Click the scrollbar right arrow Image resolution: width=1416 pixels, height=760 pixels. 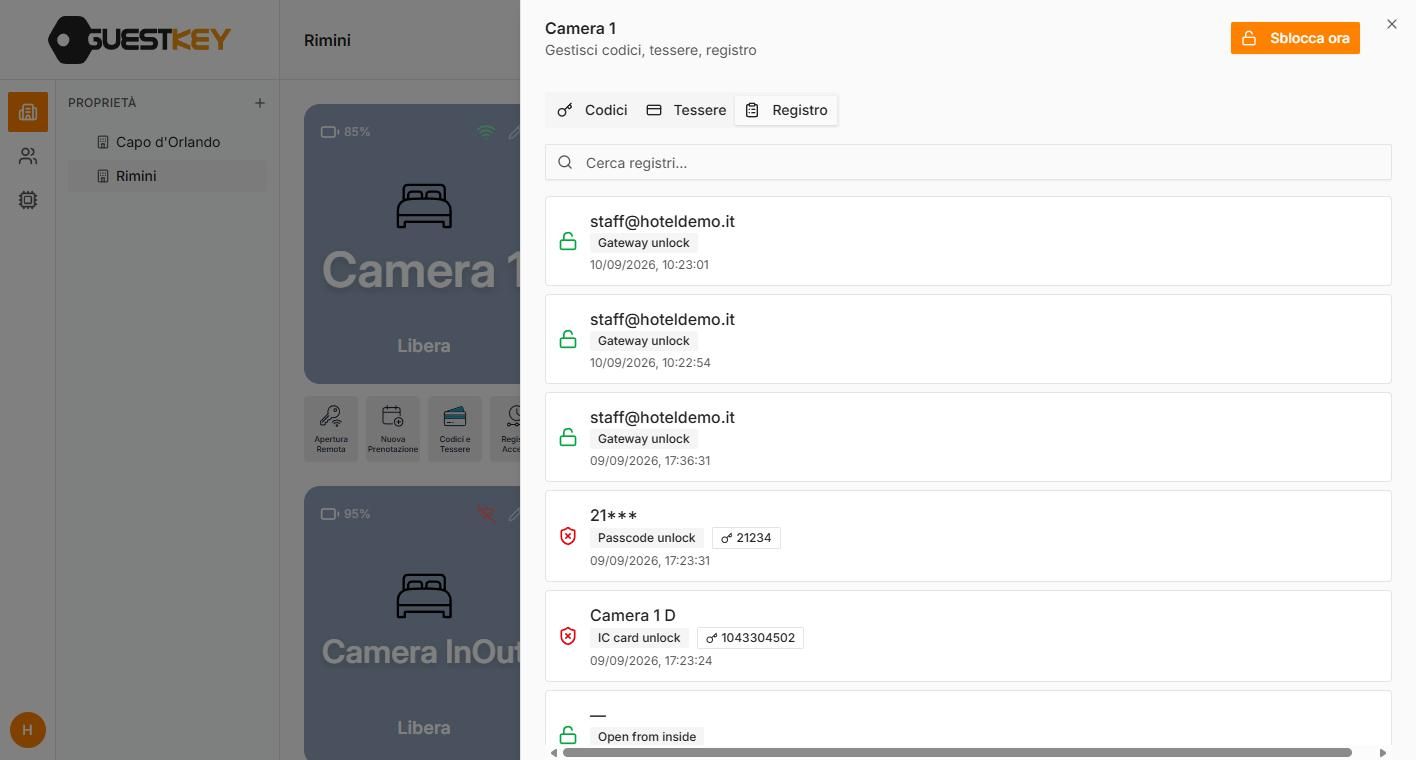click(x=1383, y=752)
